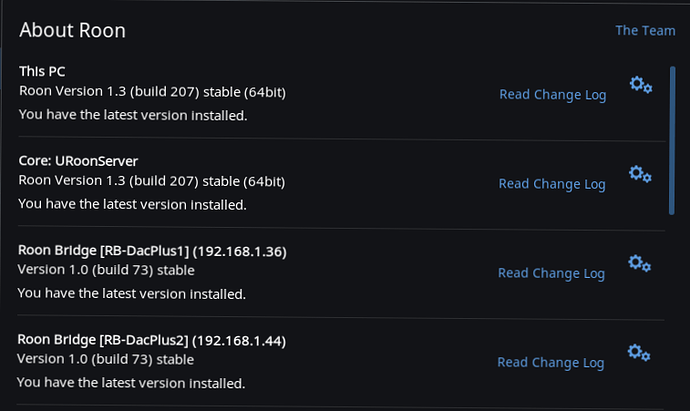Viewport: 690px width, 411px height.
Task: Read Change Log for This PC
Action: pyautogui.click(x=553, y=95)
